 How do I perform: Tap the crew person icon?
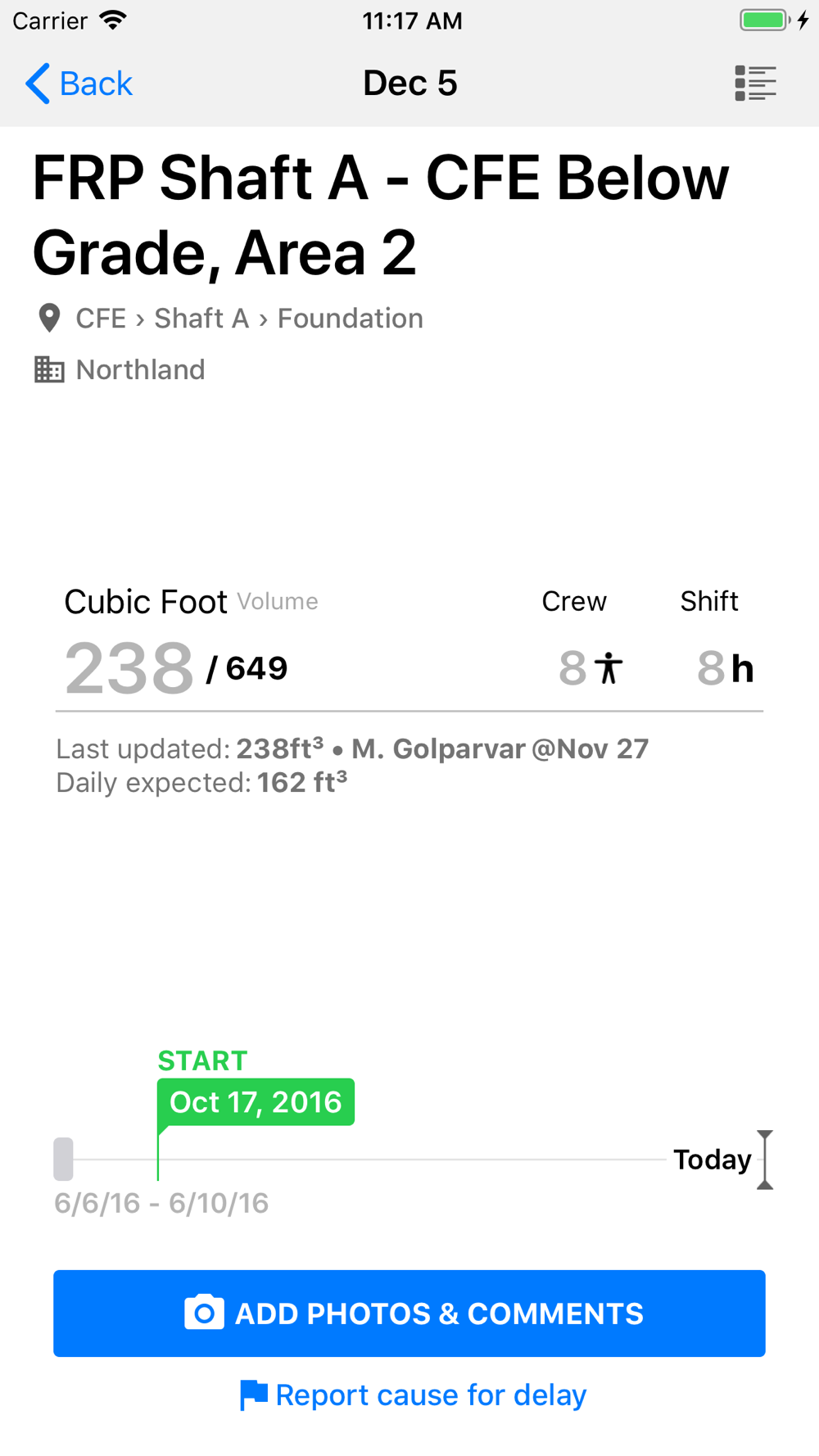pos(609,668)
